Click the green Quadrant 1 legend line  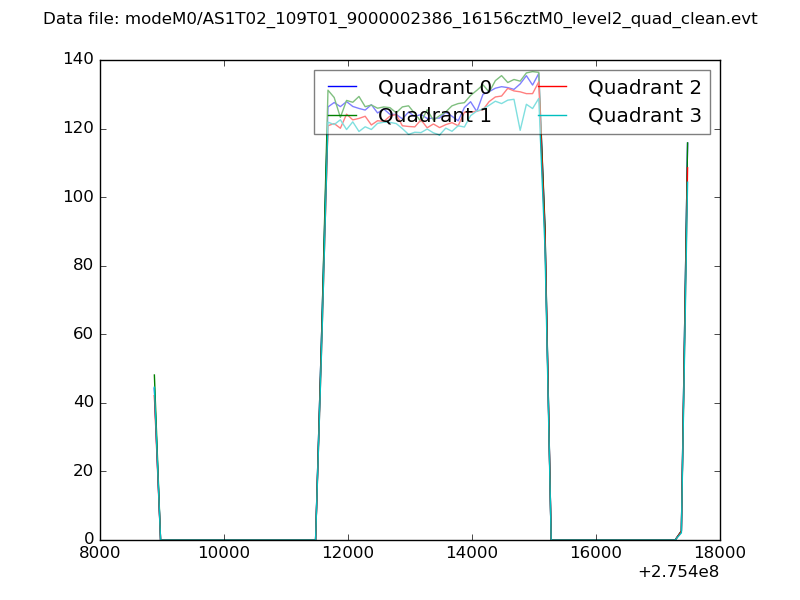(342, 115)
